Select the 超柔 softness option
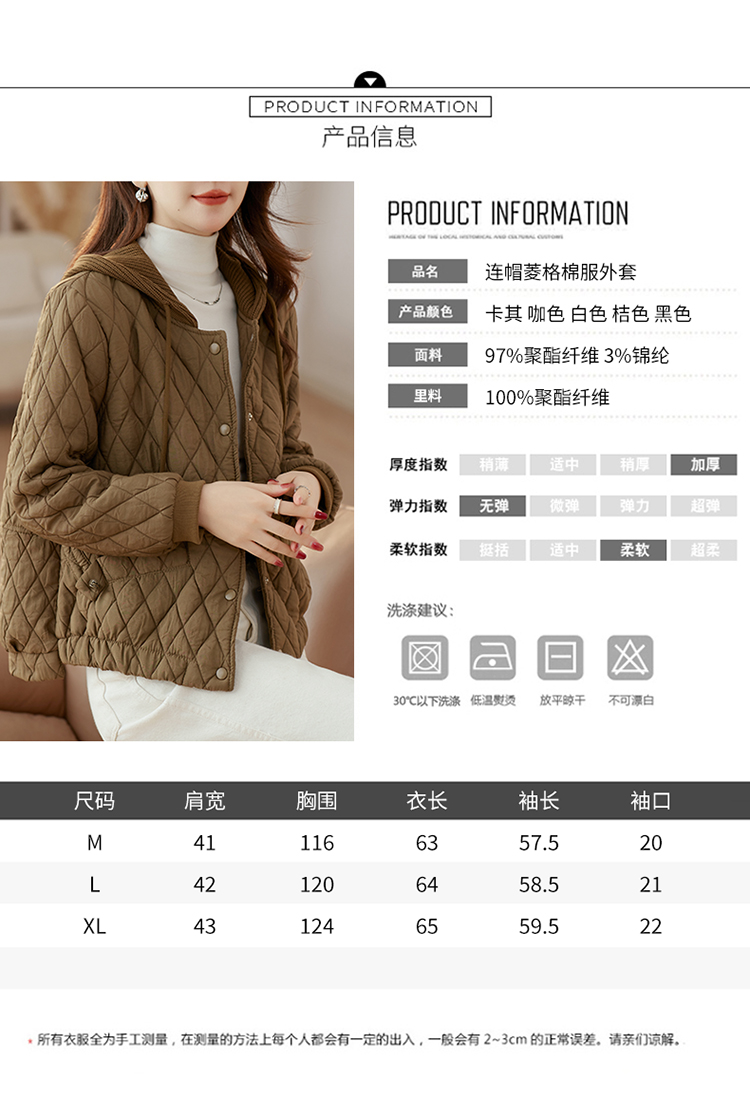The width and height of the screenshot is (750, 1100). pyautogui.click(x=704, y=550)
